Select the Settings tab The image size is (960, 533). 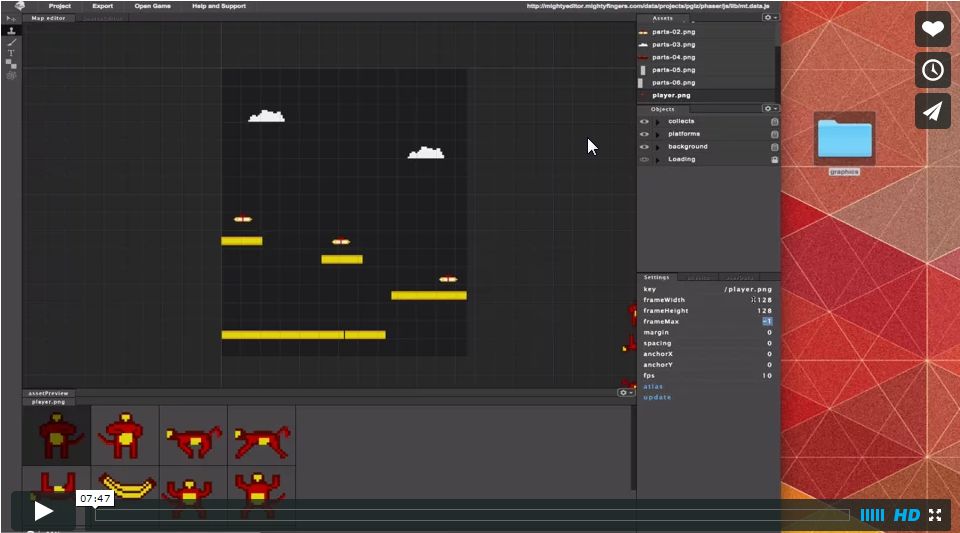(656, 277)
